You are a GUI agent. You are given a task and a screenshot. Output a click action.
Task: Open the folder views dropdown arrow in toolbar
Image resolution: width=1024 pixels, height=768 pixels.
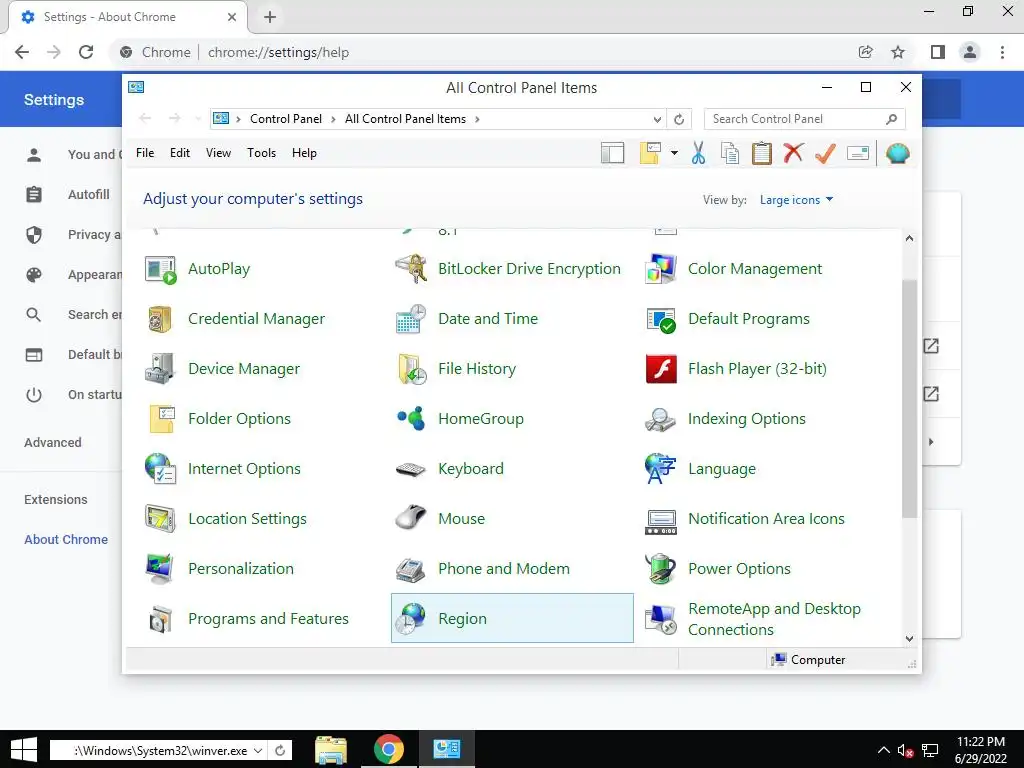click(x=674, y=153)
